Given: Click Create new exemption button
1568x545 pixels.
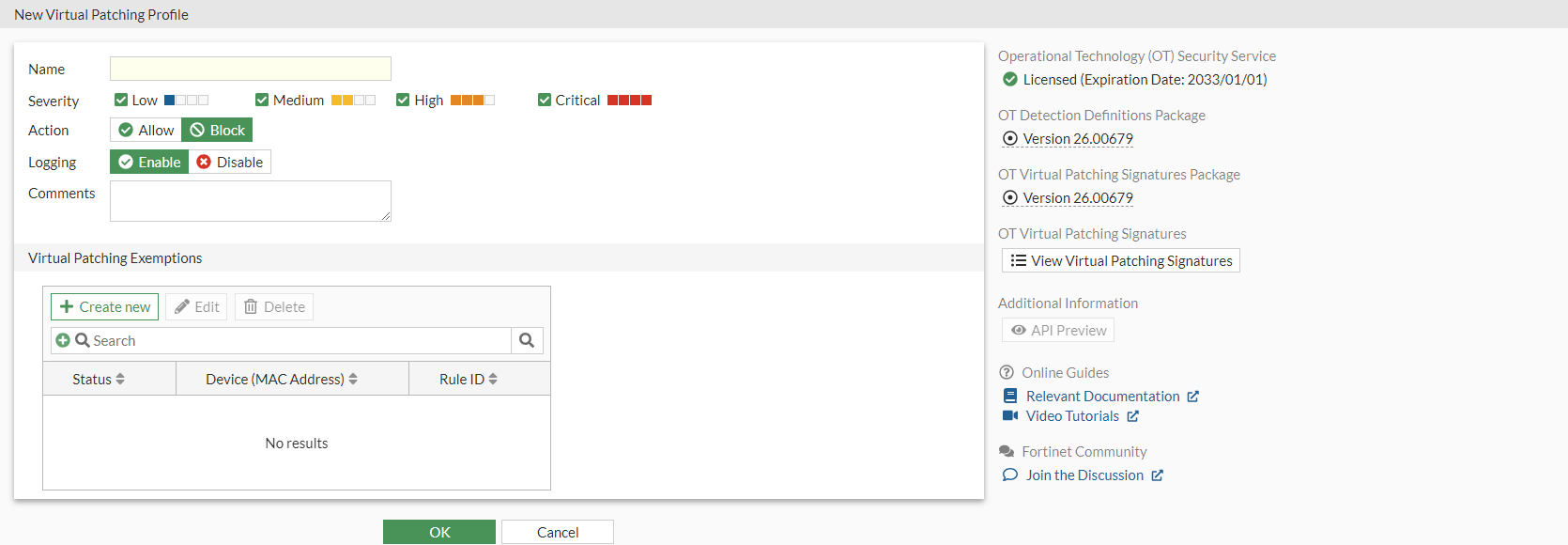Looking at the screenshot, I should coord(105,307).
